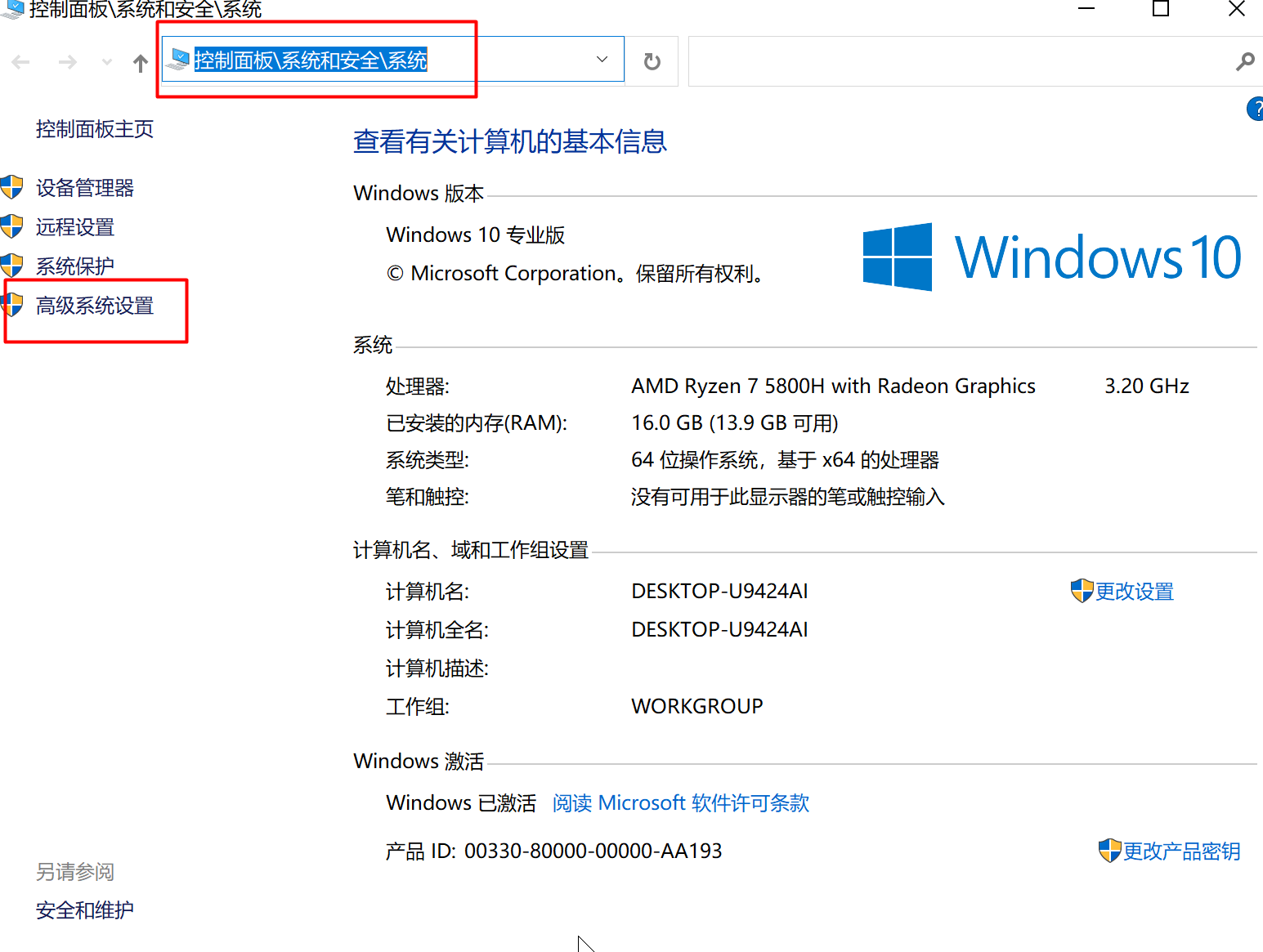Open 远程设置 in the left panel
1263x952 pixels.
point(74,227)
